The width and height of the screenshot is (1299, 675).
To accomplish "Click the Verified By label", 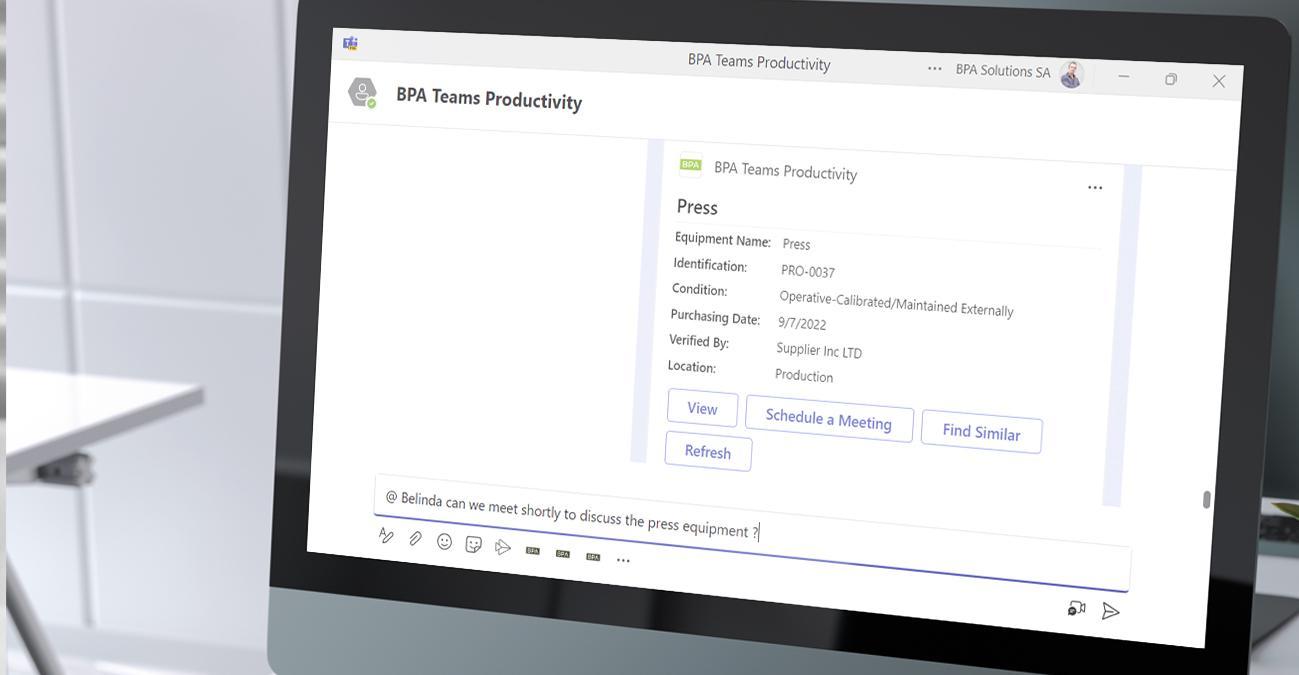I will tap(699, 341).
